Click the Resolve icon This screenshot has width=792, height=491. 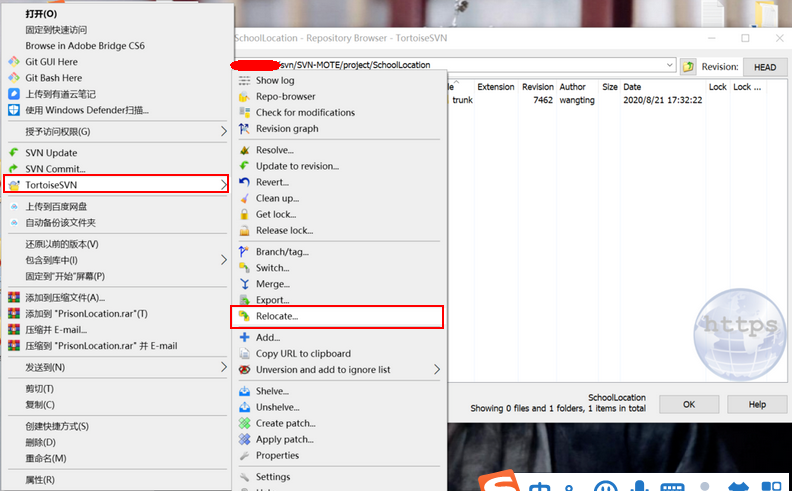point(244,150)
